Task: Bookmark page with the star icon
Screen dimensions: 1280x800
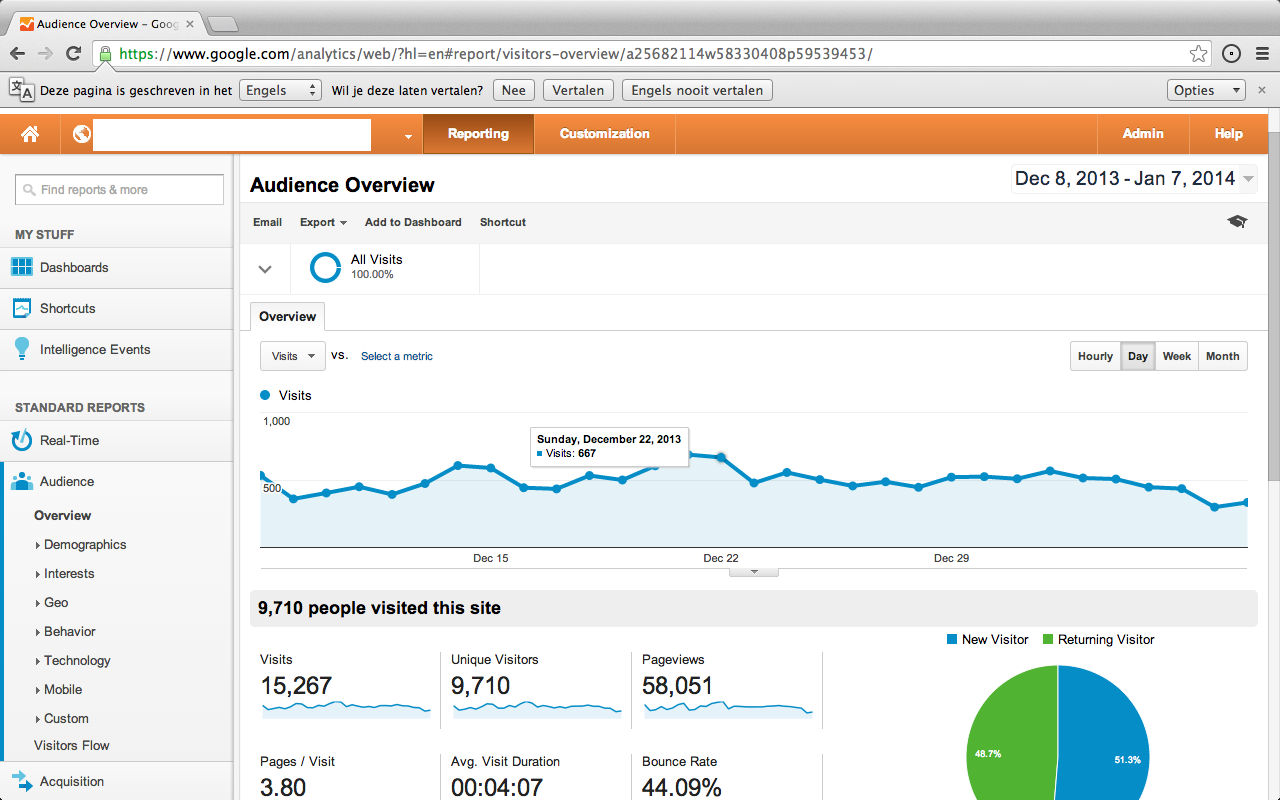Action: 1198,54
